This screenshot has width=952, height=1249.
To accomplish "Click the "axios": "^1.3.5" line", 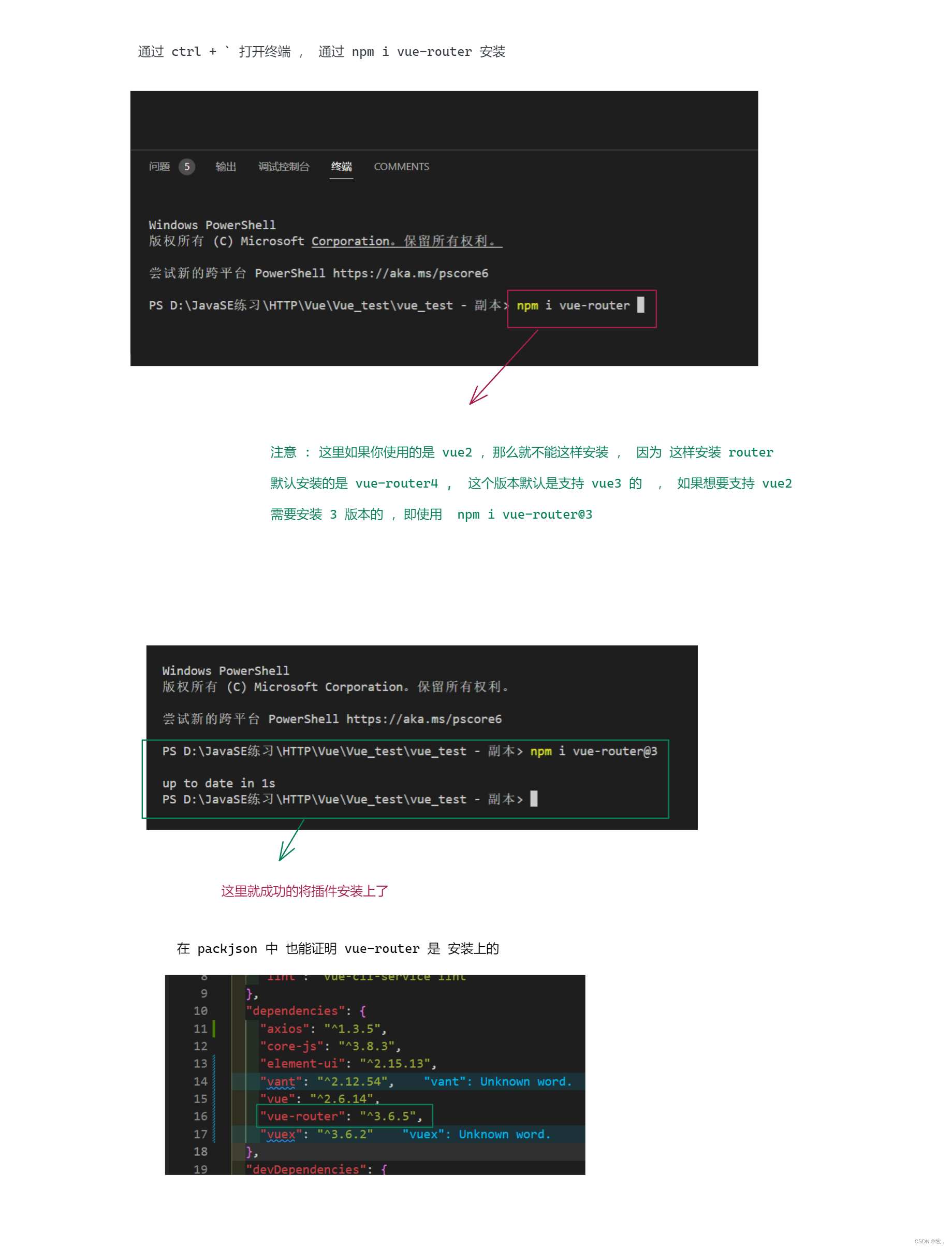I will 324,1028.
